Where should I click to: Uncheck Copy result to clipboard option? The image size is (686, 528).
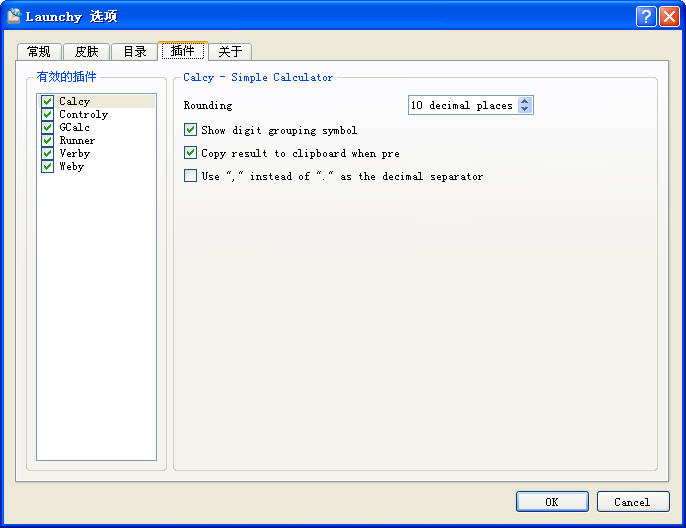click(x=190, y=153)
